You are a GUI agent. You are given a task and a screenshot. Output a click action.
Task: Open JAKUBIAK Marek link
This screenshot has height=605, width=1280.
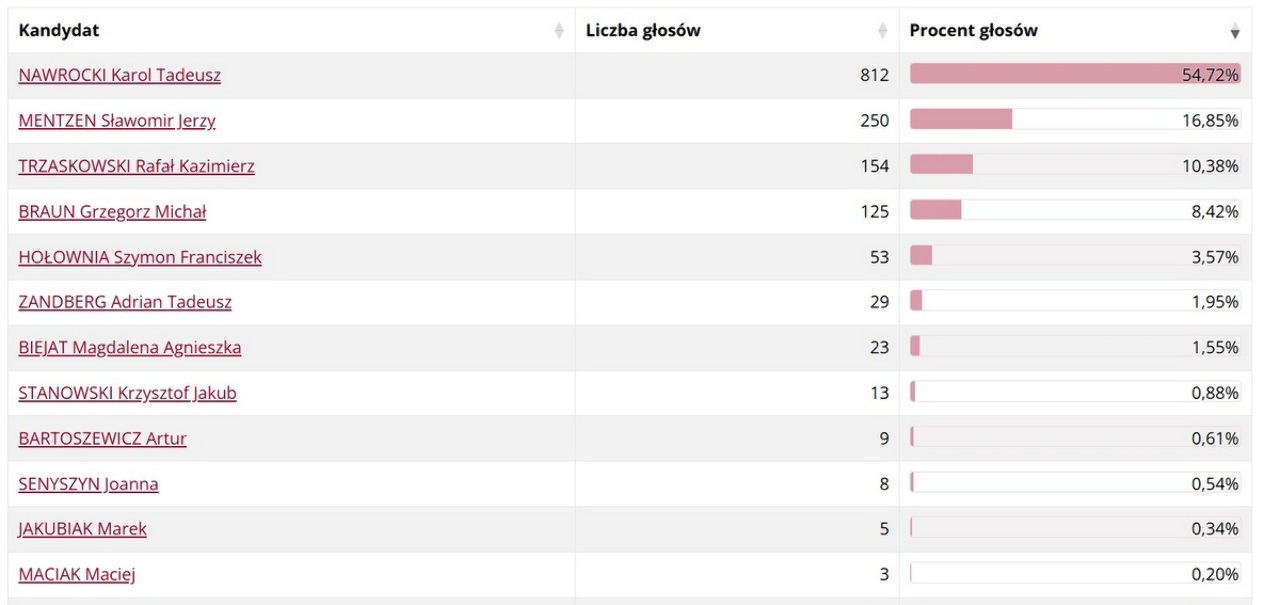click(x=82, y=529)
